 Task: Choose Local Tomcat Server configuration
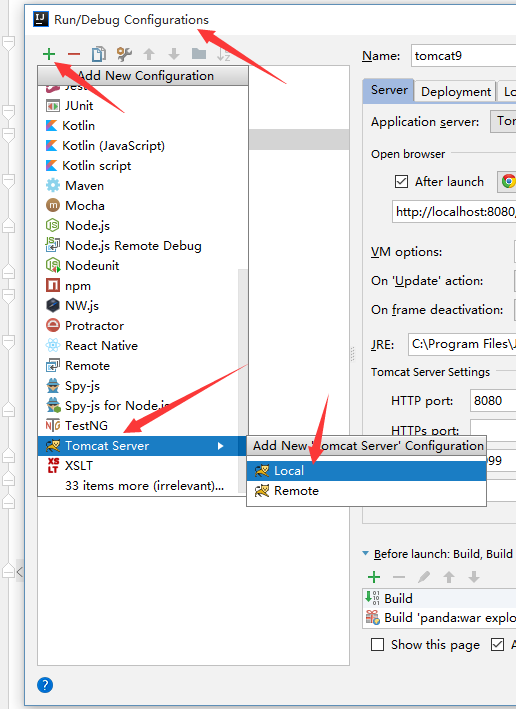(x=366, y=471)
